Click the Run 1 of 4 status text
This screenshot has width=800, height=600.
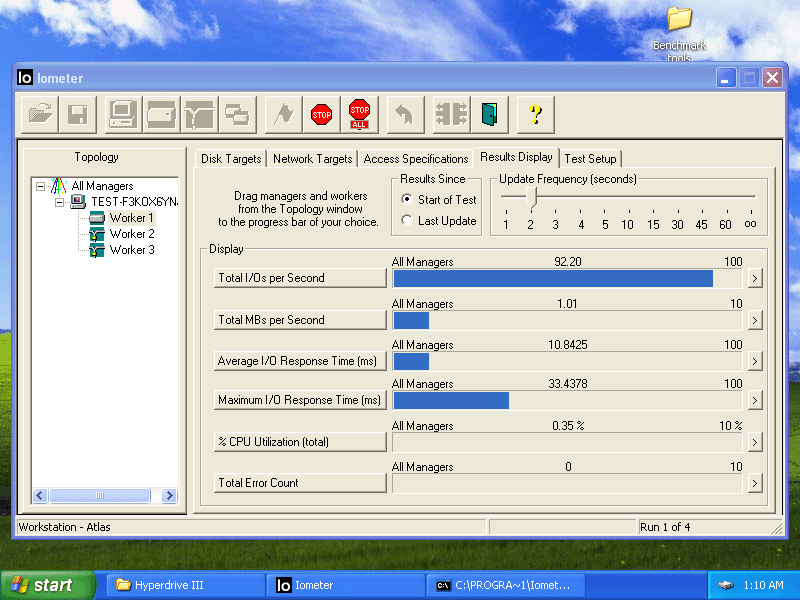[x=665, y=527]
